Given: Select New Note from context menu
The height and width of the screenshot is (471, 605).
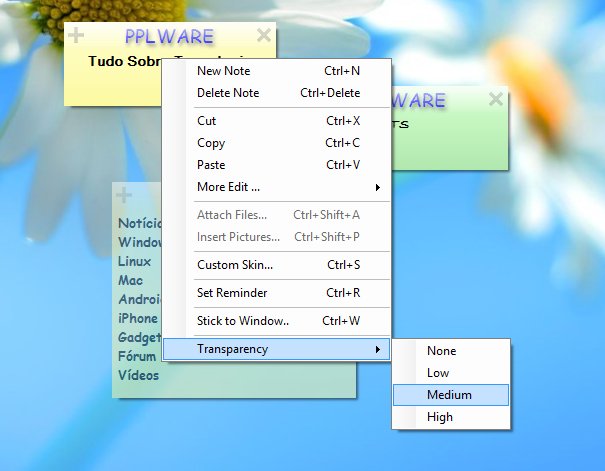Looking at the screenshot, I should [223, 71].
